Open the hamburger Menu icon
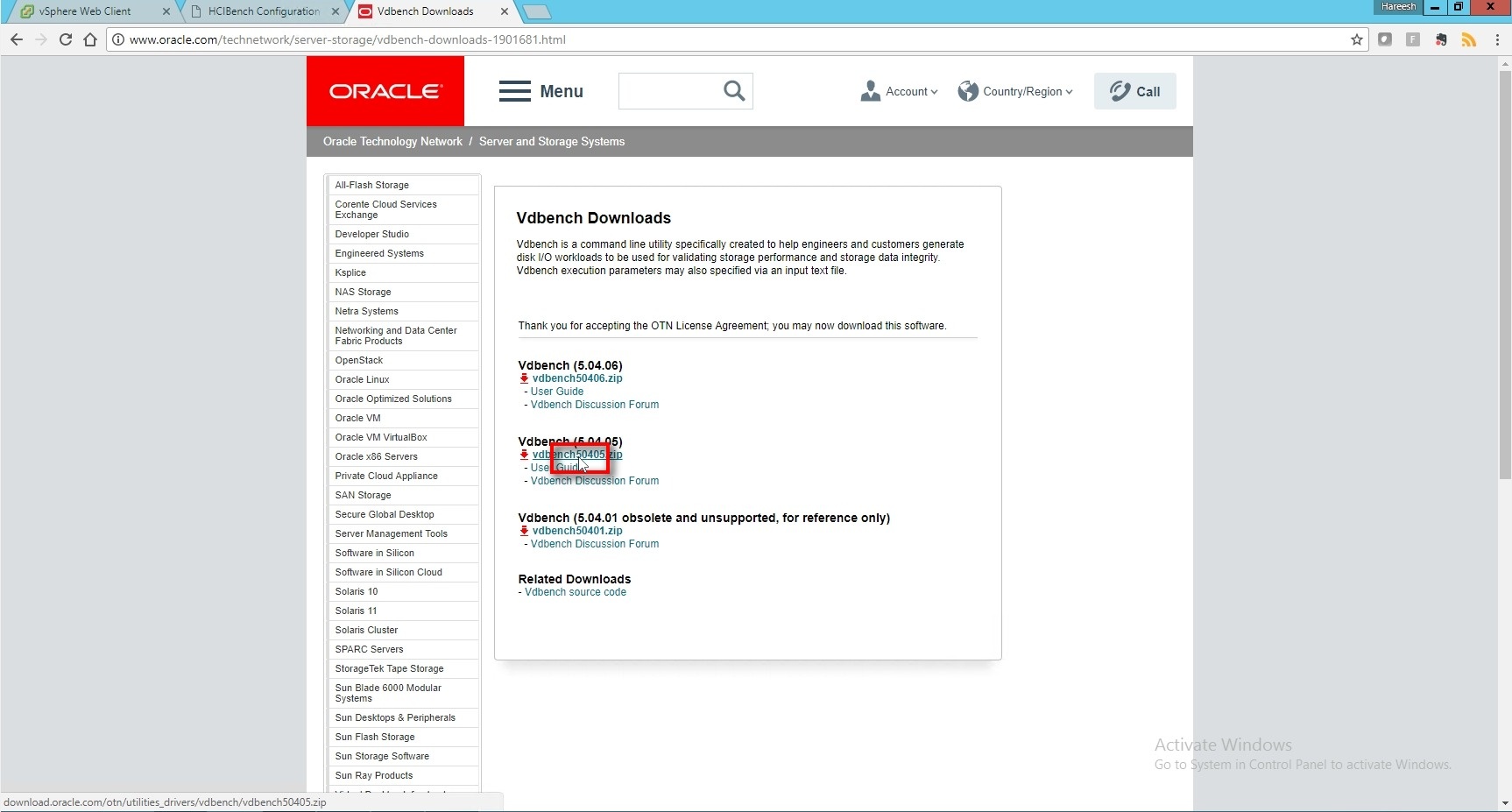 coord(515,91)
